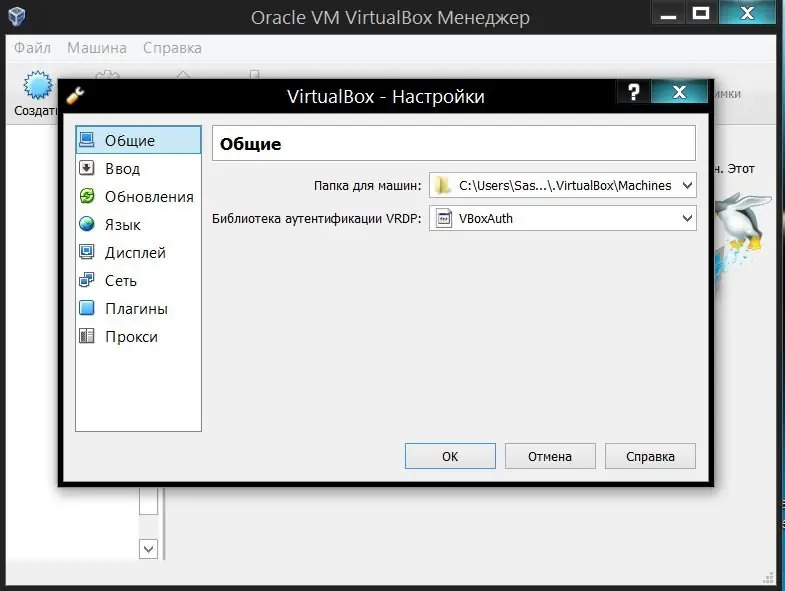Click the Язык globe icon
The width and height of the screenshot is (785, 591).
click(87, 224)
